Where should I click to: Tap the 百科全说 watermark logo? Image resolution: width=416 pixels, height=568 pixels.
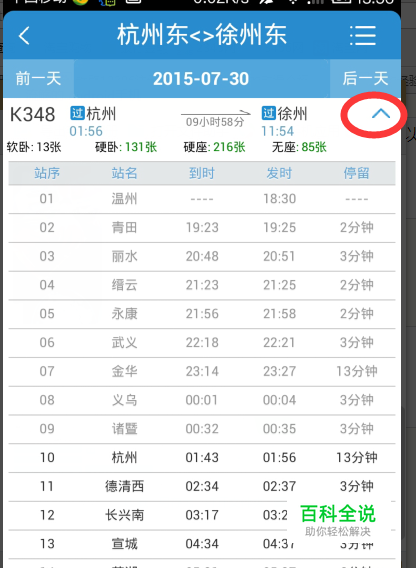pos(338,520)
